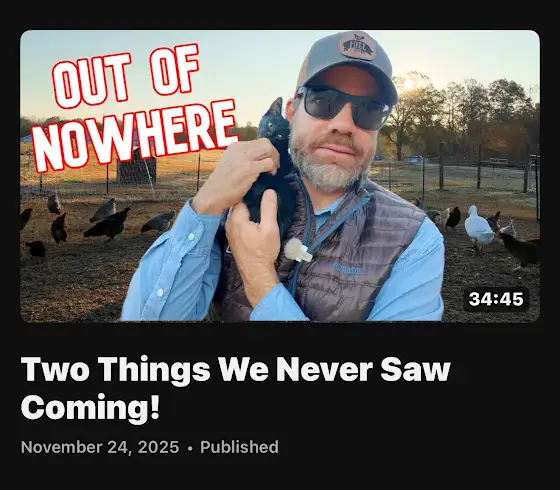Open the video thumbnail with the man holding a kitten
The image size is (560, 490).
[280, 176]
